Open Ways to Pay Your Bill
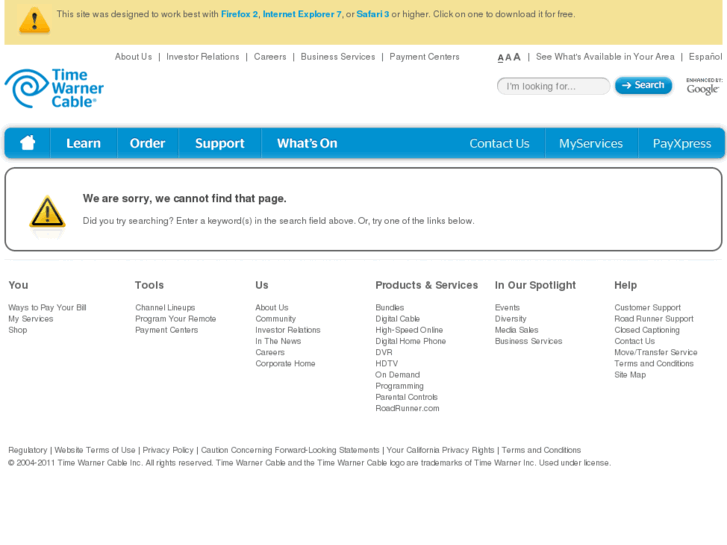This screenshot has width=727, height=545. (47, 308)
